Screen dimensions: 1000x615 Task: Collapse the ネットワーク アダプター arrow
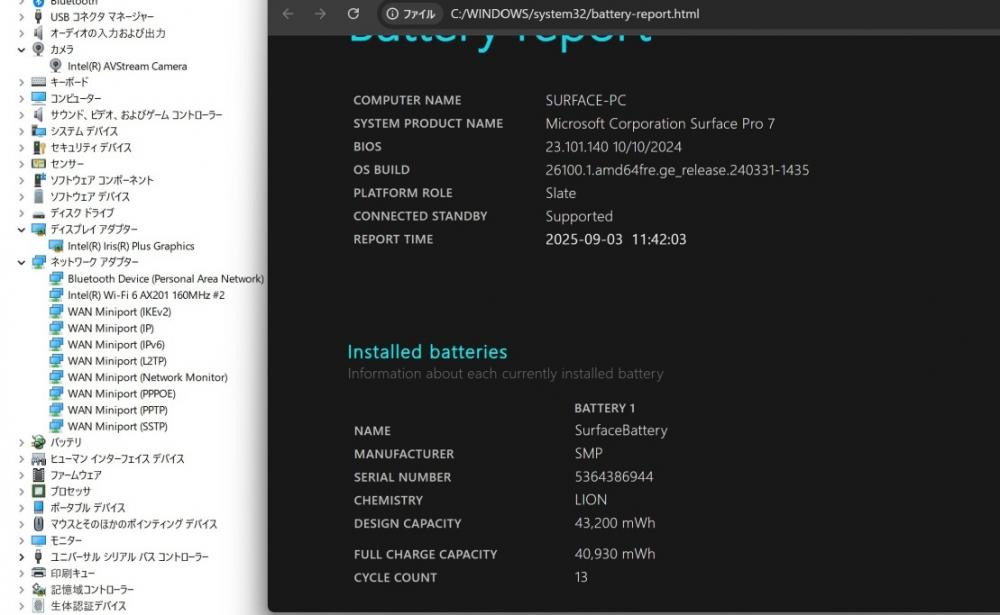(21, 262)
